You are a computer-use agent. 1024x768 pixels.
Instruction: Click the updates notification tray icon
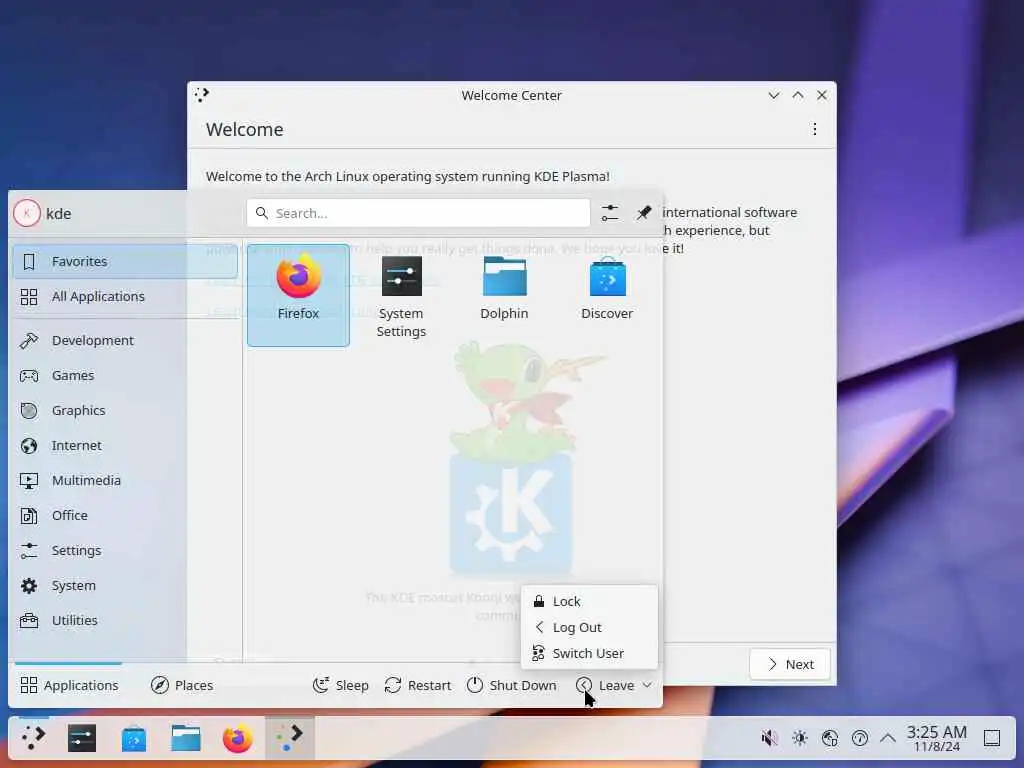pos(859,738)
